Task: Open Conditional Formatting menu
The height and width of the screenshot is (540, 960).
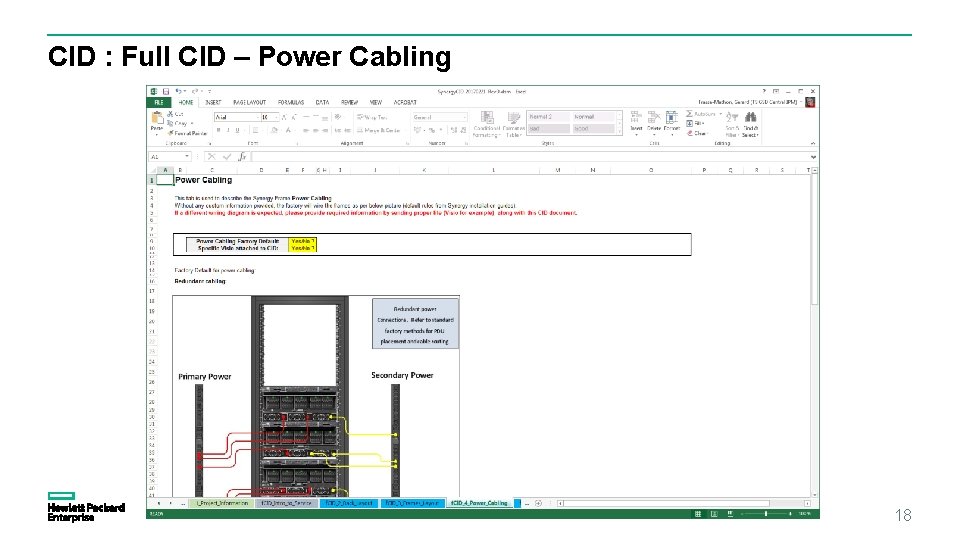Action: [x=487, y=124]
